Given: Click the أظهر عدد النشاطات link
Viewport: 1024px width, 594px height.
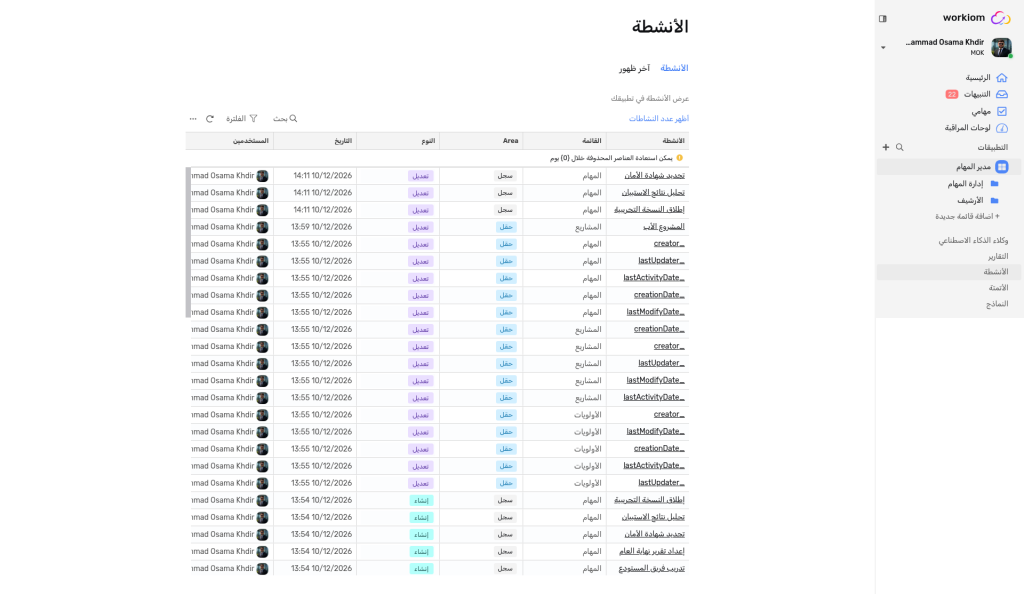Looking at the screenshot, I should pos(659,119).
